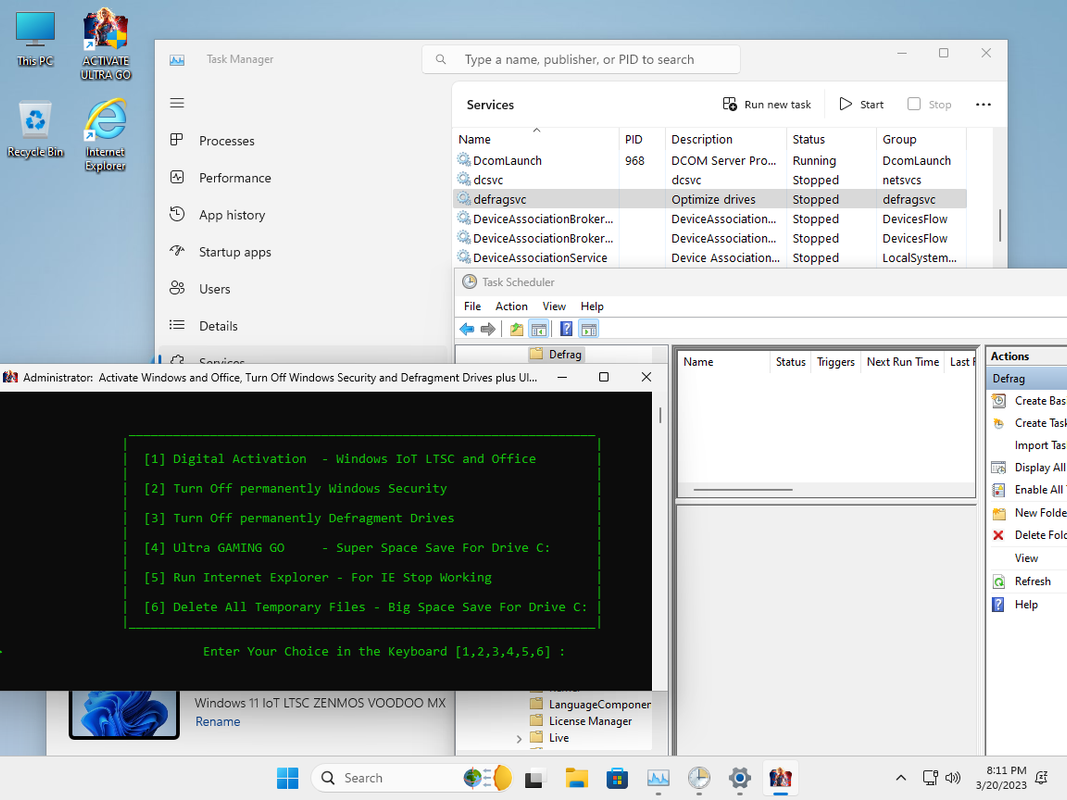Click the Task Manager search field
The image size is (1067, 800).
click(x=581, y=59)
